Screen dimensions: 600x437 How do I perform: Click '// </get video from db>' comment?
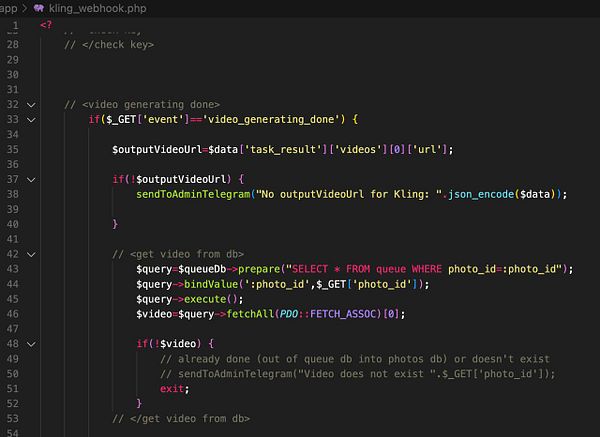(181, 419)
